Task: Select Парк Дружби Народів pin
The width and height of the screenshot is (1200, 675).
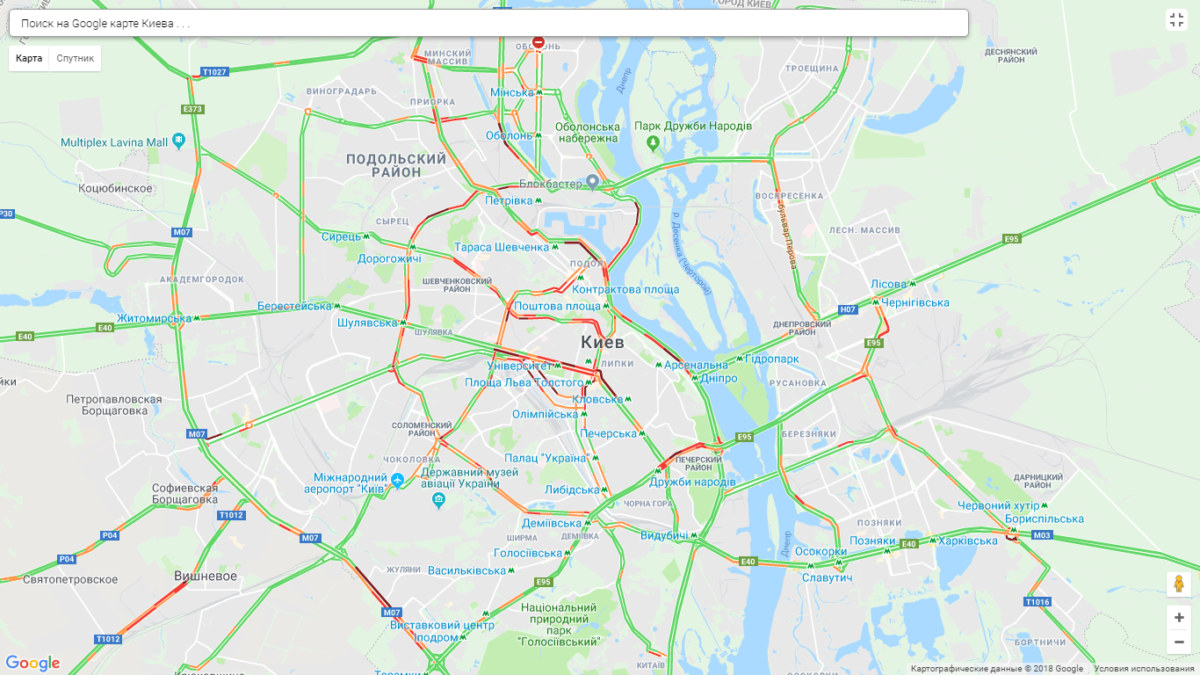Action: (x=653, y=143)
